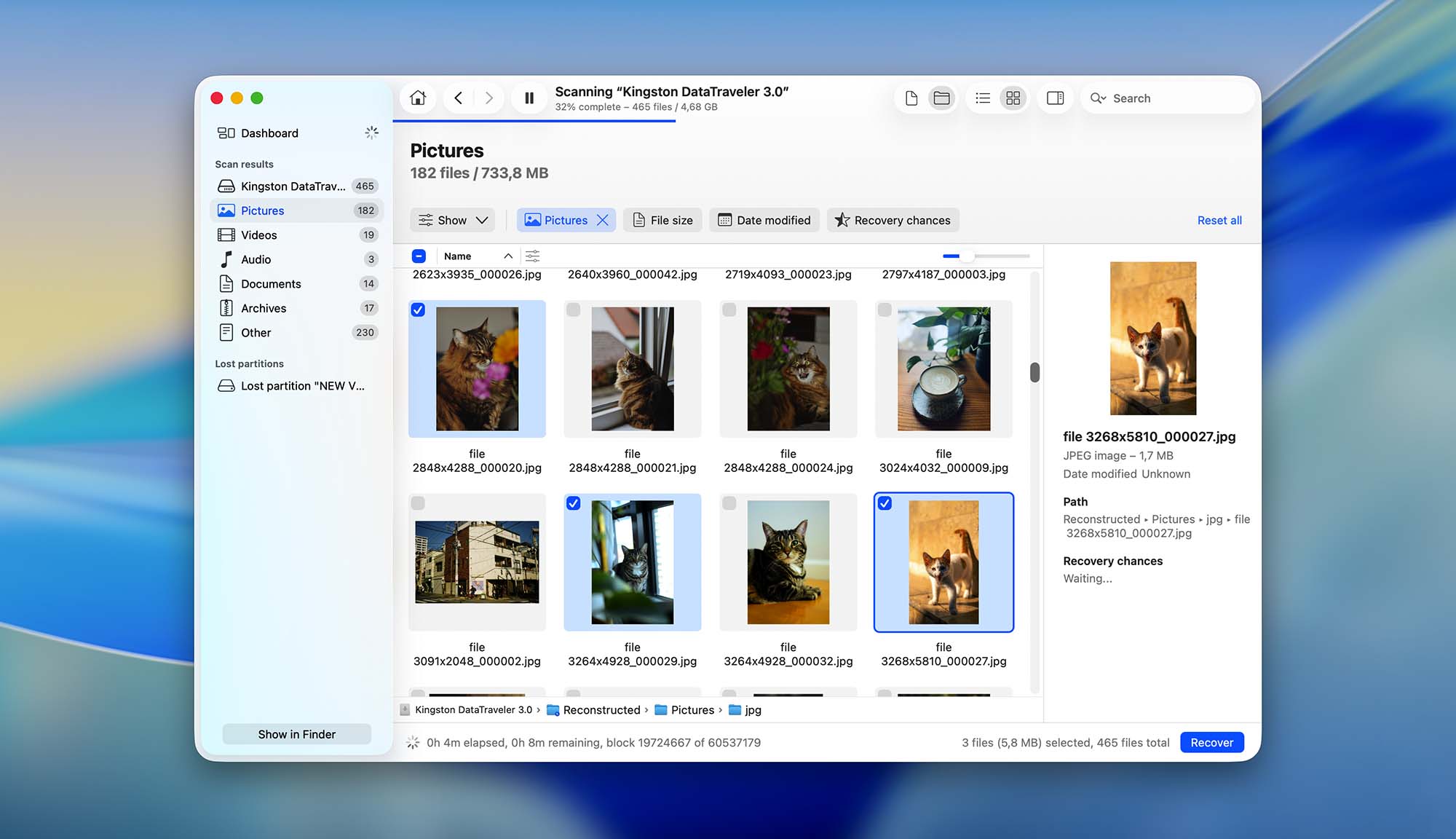Return home with the house icon

417,97
